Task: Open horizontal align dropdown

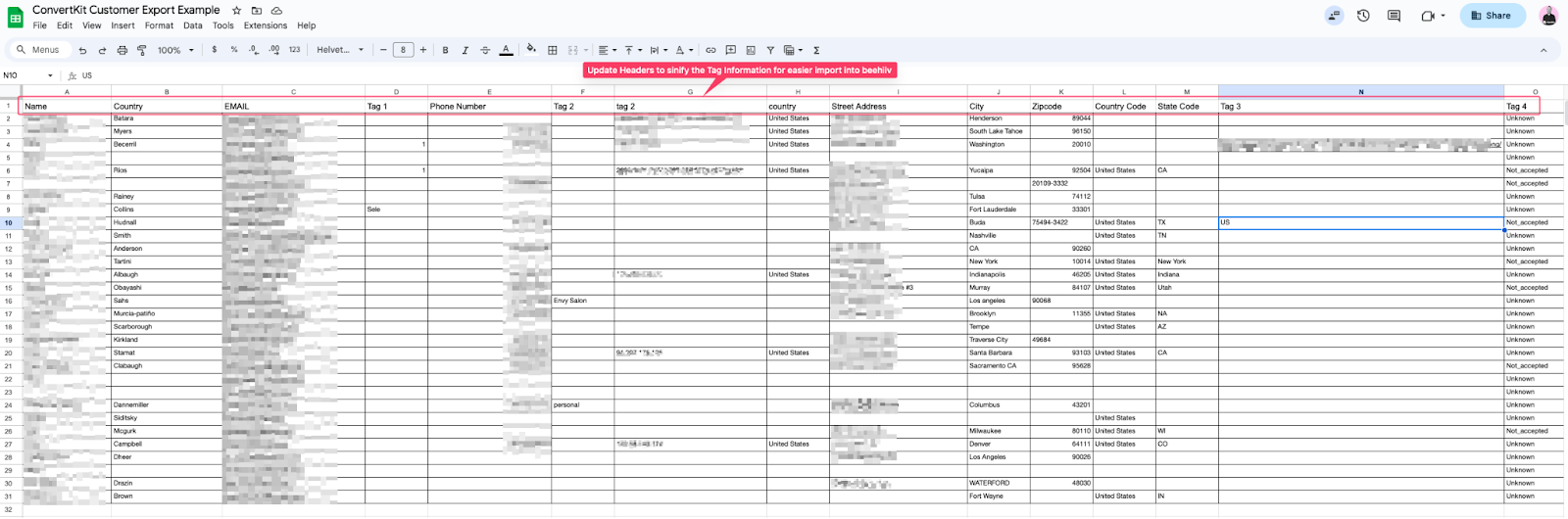Action: click(x=607, y=50)
